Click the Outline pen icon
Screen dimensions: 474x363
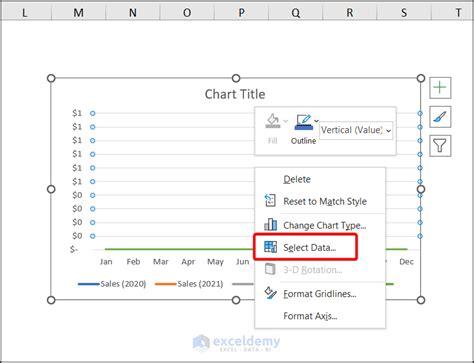coord(303,122)
